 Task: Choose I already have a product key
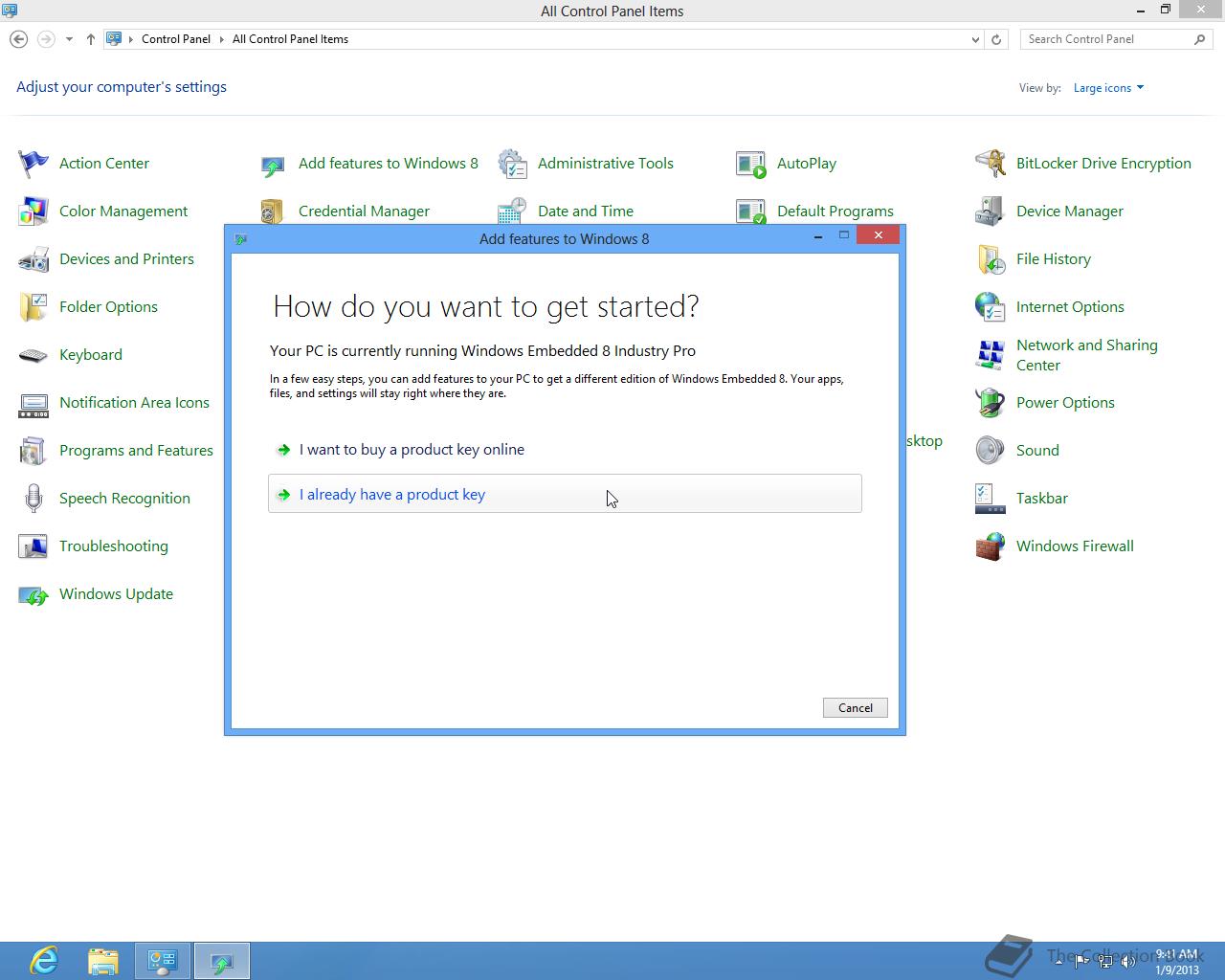(565, 494)
